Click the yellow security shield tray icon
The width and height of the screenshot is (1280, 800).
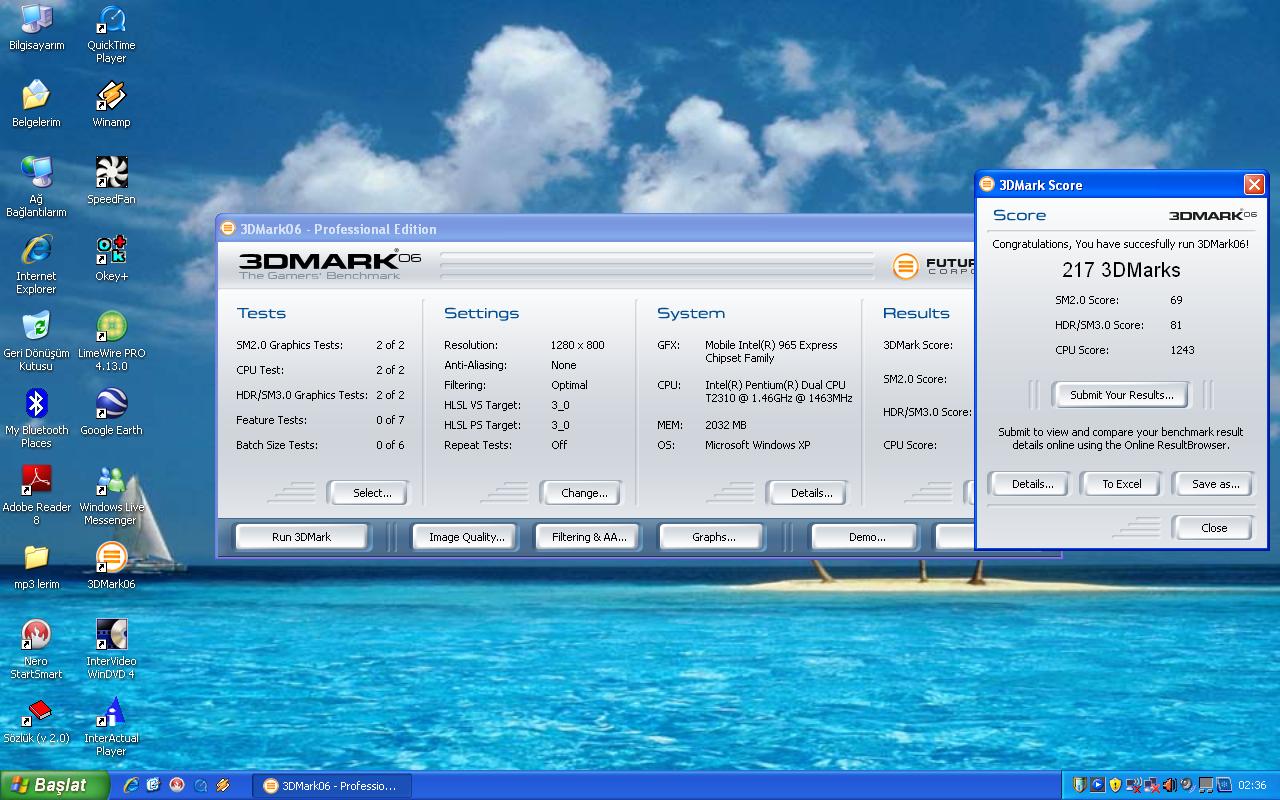point(1115,785)
